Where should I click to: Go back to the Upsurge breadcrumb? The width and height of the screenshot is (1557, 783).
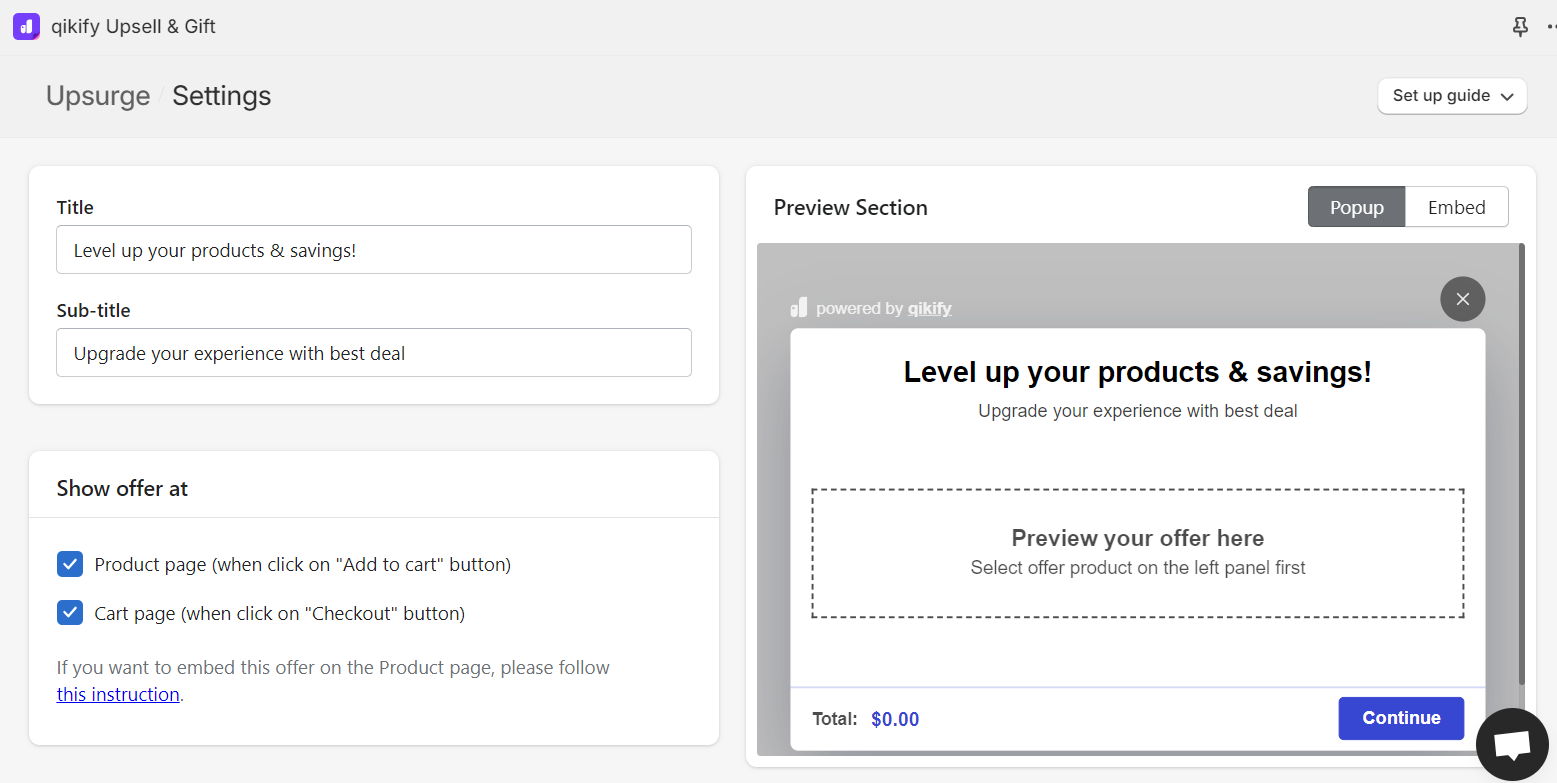(98, 96)
